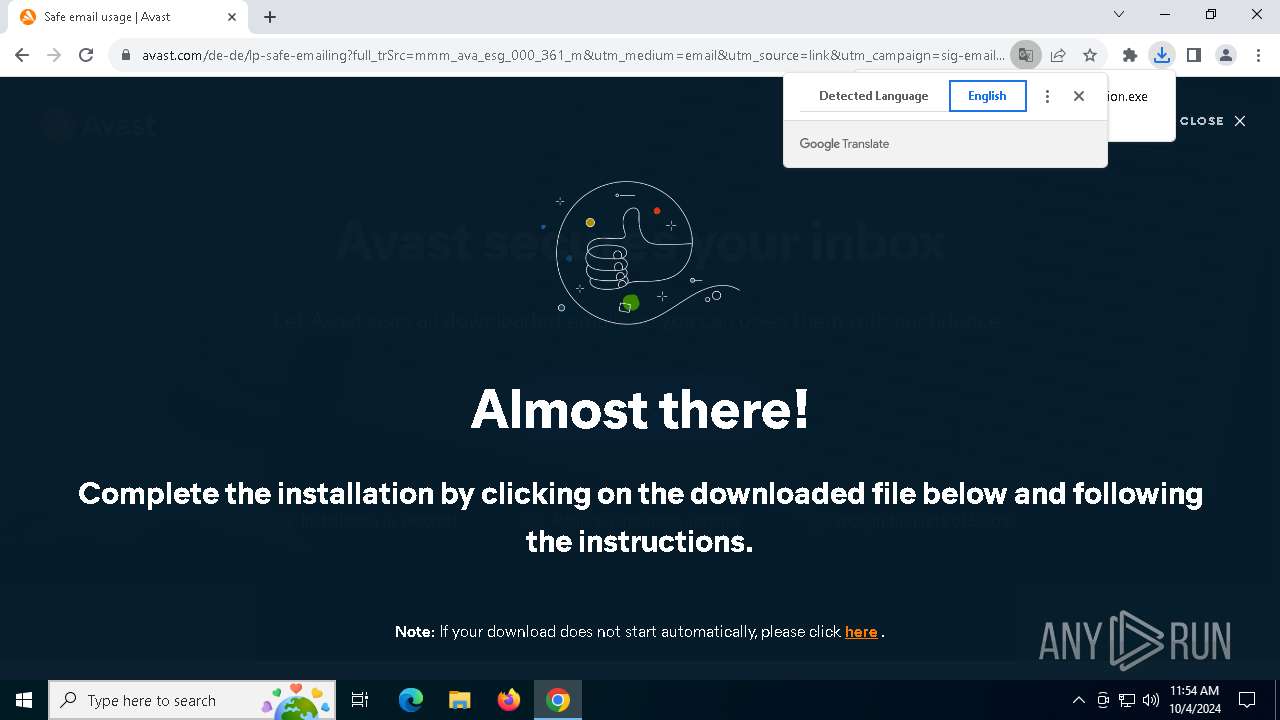
Task: View site information lock icon
Action: [126, 55]
